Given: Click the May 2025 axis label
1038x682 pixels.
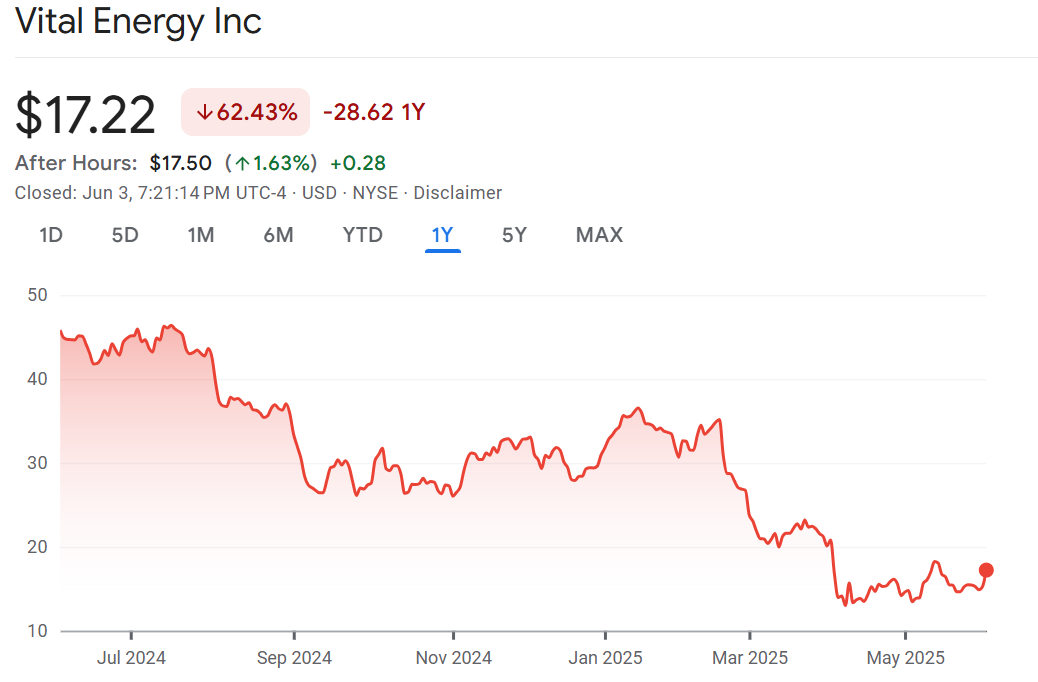Looking at the screenshot, I should click(x=904, y=658).
